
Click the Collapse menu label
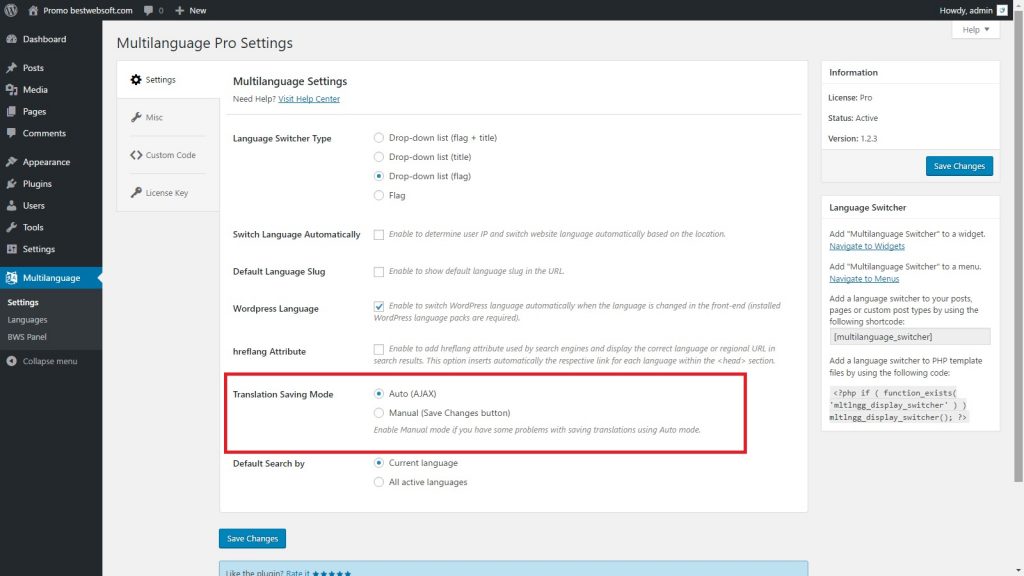pos(50,361)
